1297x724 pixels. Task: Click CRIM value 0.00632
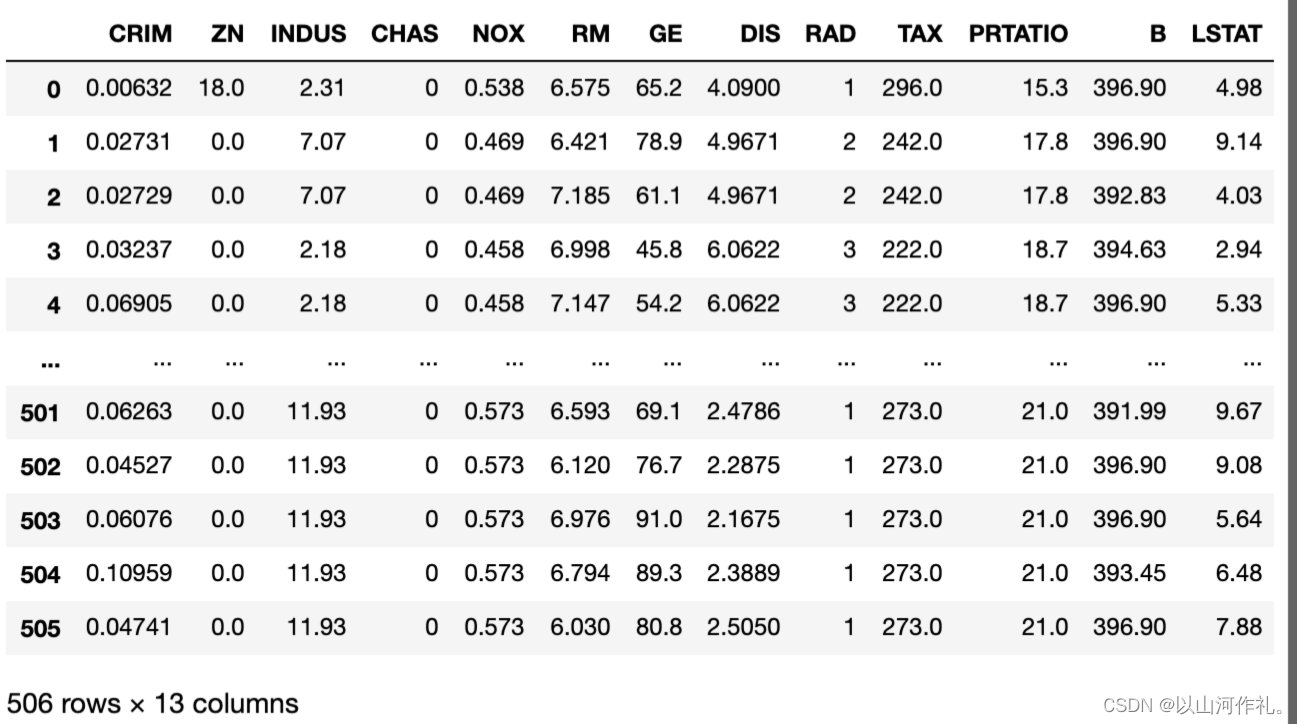[128, 88]
